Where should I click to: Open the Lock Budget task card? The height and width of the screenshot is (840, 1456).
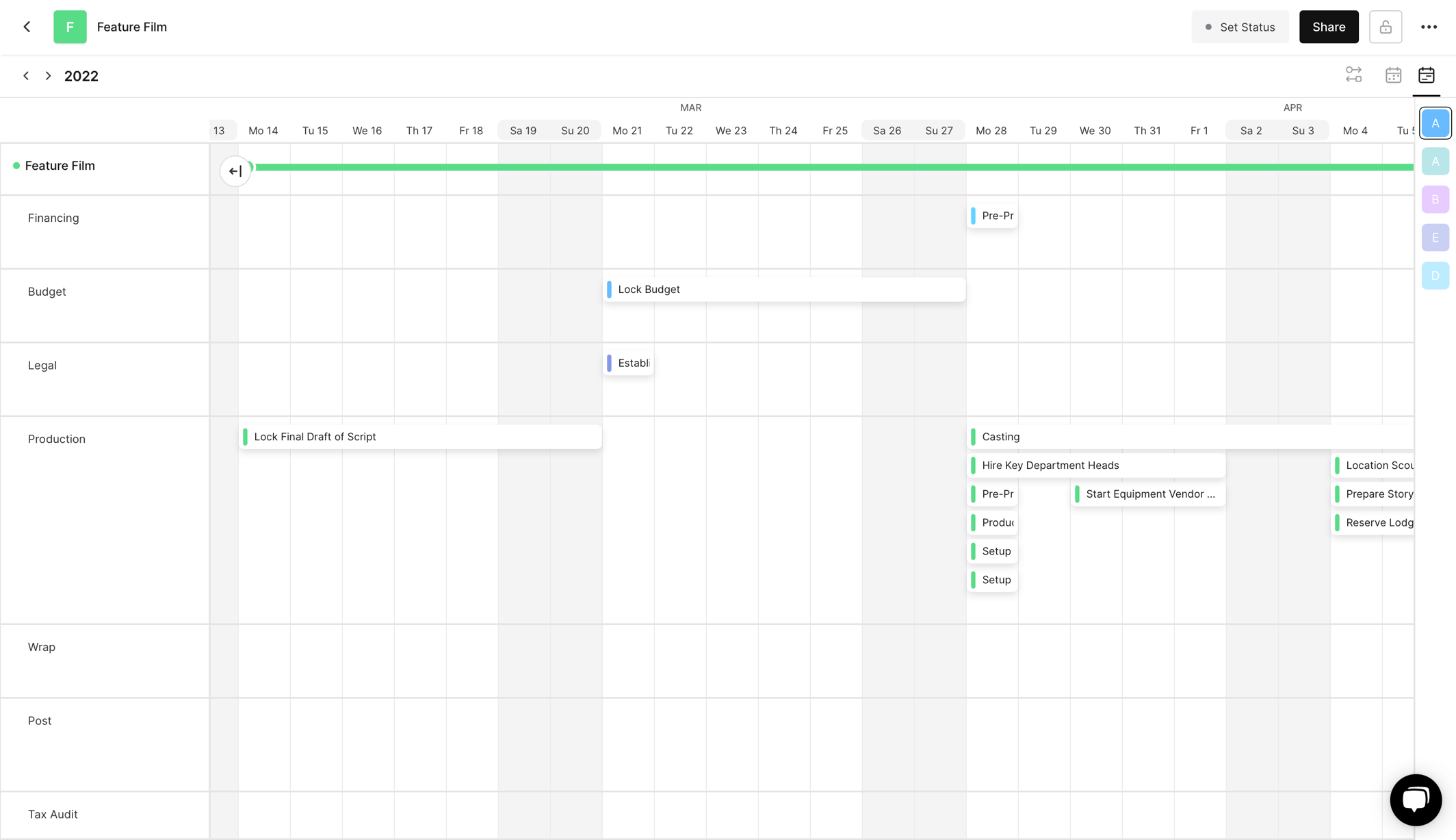(x=784, y=289)
